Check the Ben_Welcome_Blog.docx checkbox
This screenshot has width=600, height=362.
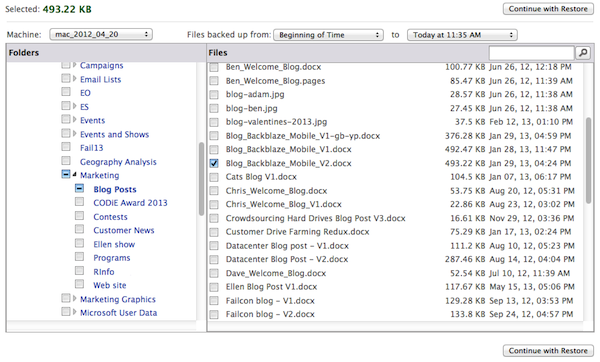214,67
